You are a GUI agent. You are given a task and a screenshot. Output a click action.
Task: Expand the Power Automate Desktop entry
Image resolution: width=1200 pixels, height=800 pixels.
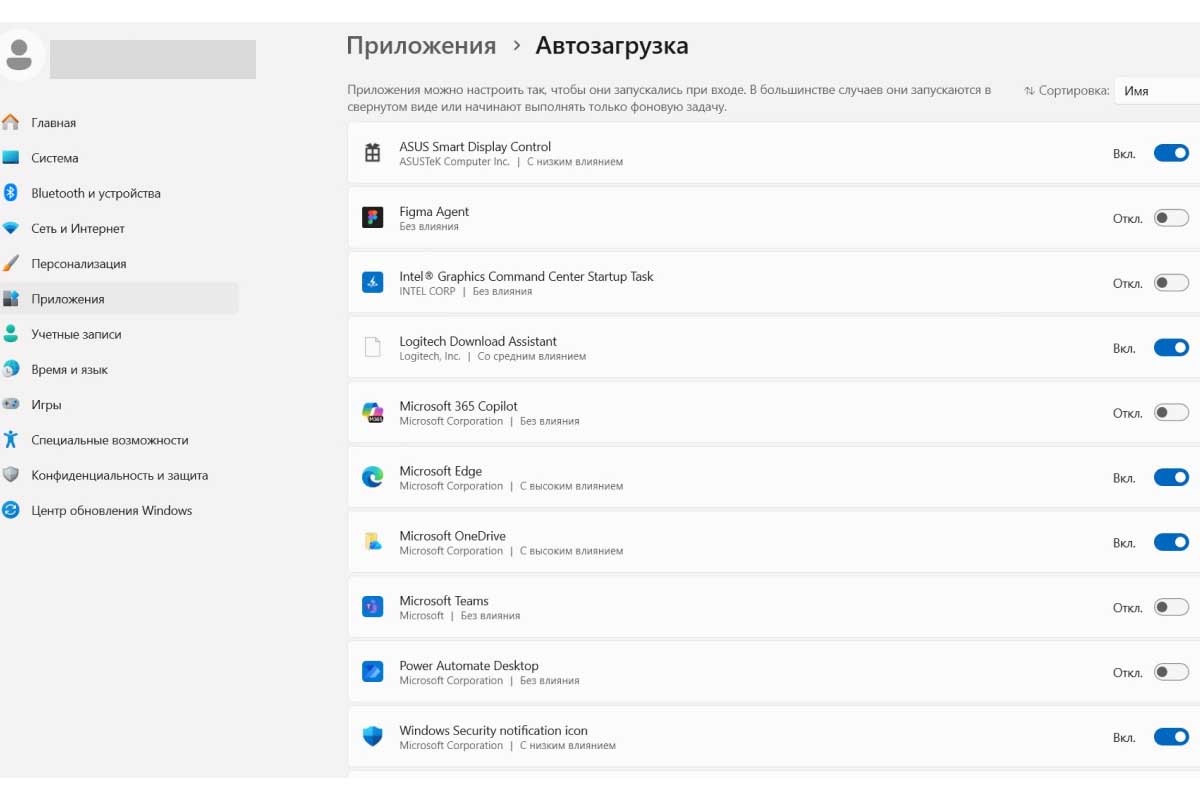click(x=700, y=672)
